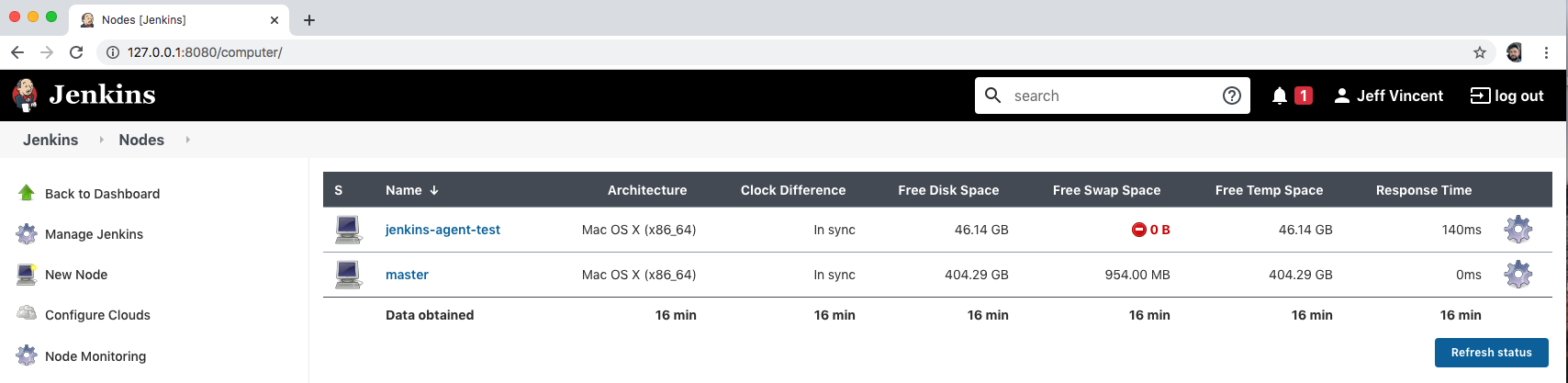Sort by Free Disk Space header

pos(948,190)
